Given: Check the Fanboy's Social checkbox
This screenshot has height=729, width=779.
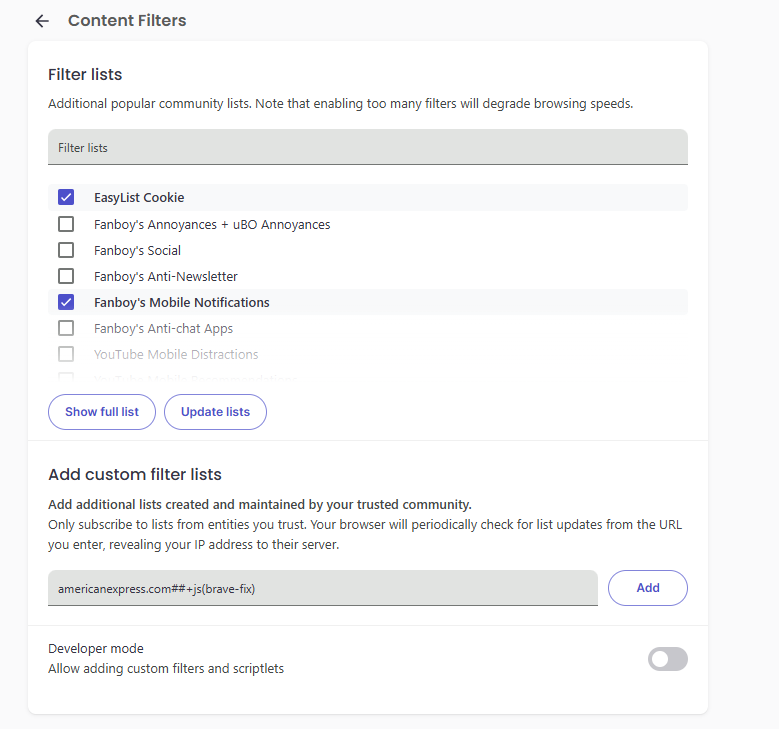Looking at the screenshot, I should 66,250.
